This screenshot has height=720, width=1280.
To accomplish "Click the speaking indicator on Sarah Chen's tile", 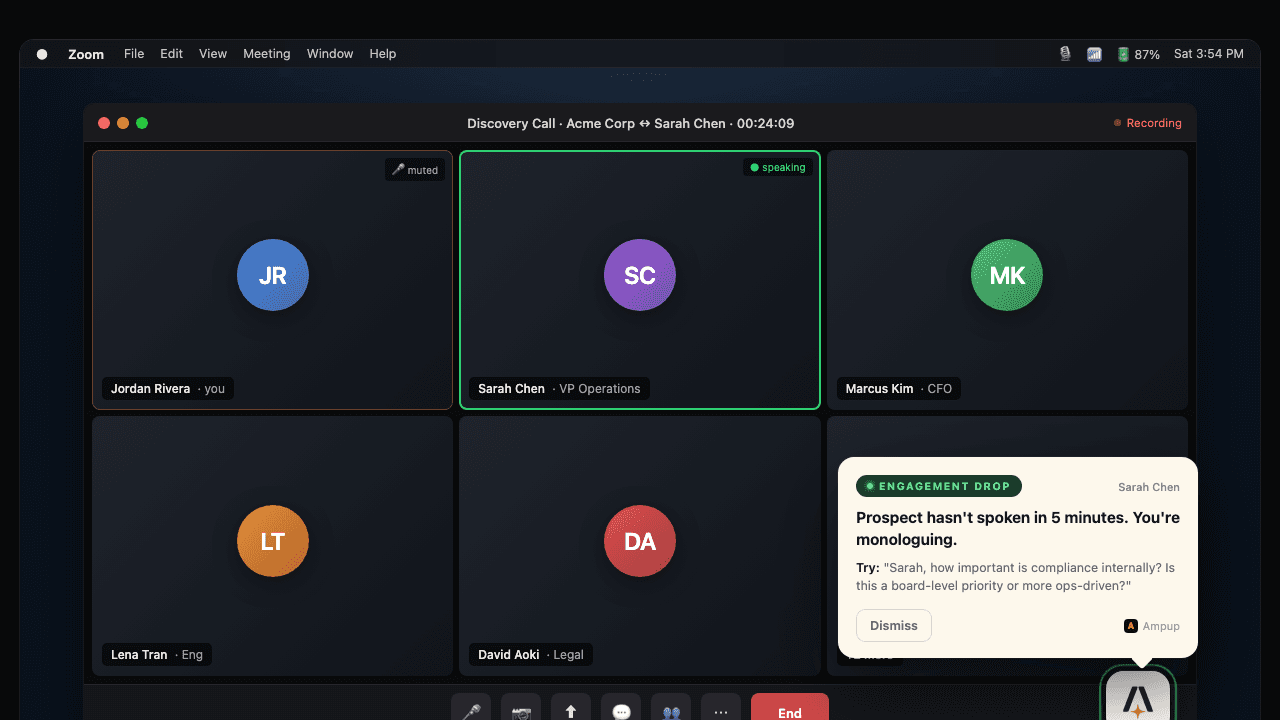I will click(778, 167).
